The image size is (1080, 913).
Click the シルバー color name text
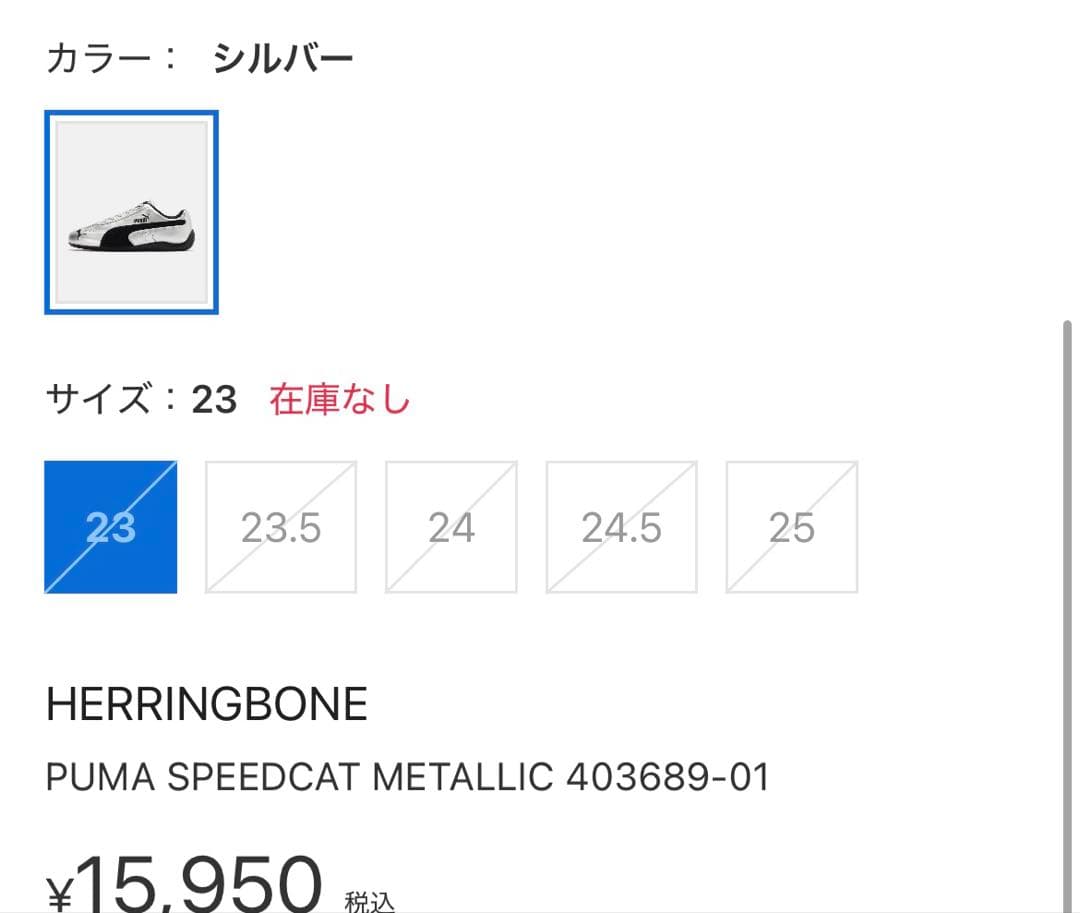pyautogui.click(x=283, y=56)
